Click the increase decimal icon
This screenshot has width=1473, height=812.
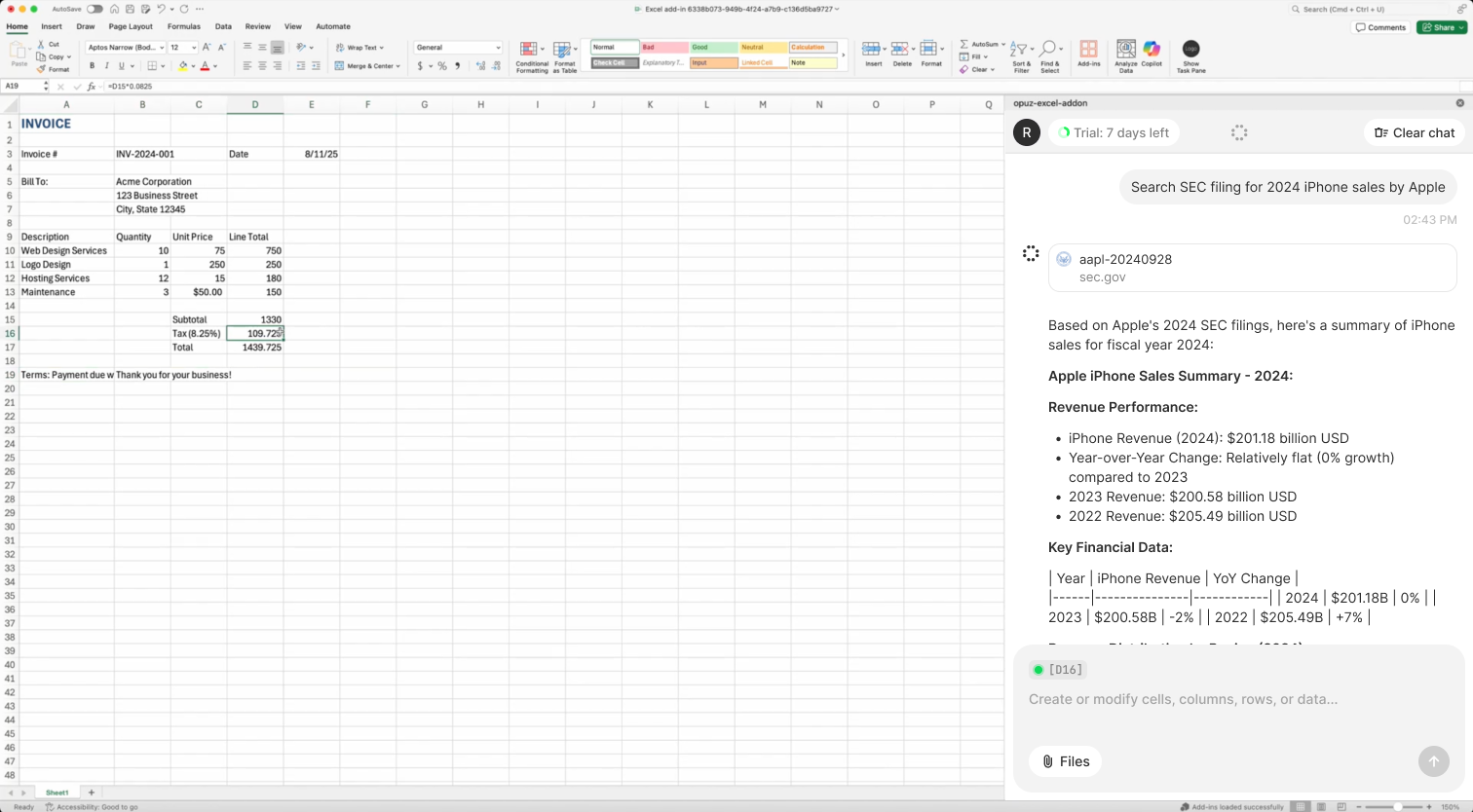(480, 66)
